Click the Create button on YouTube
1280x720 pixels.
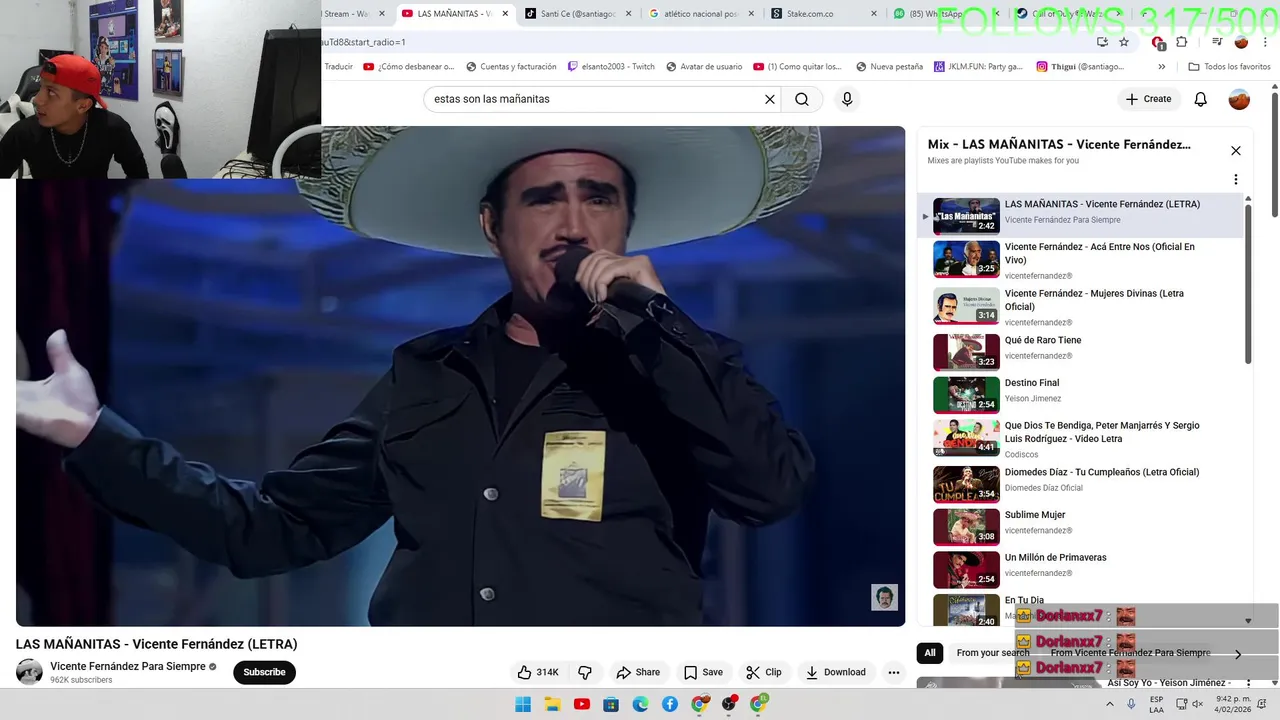[x=1148, y=99]
